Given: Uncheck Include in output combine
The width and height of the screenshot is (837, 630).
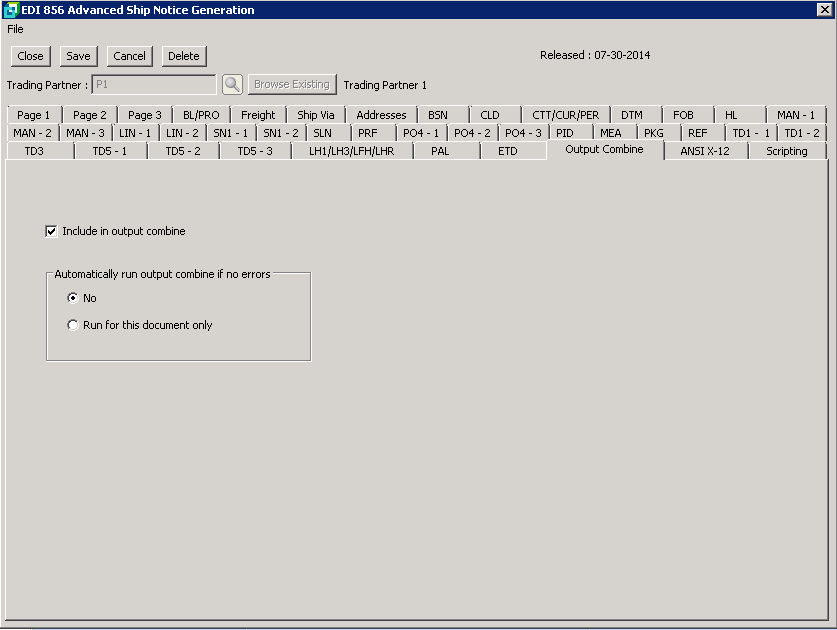Looking at the screenshot, I should [x=51, y=231].
